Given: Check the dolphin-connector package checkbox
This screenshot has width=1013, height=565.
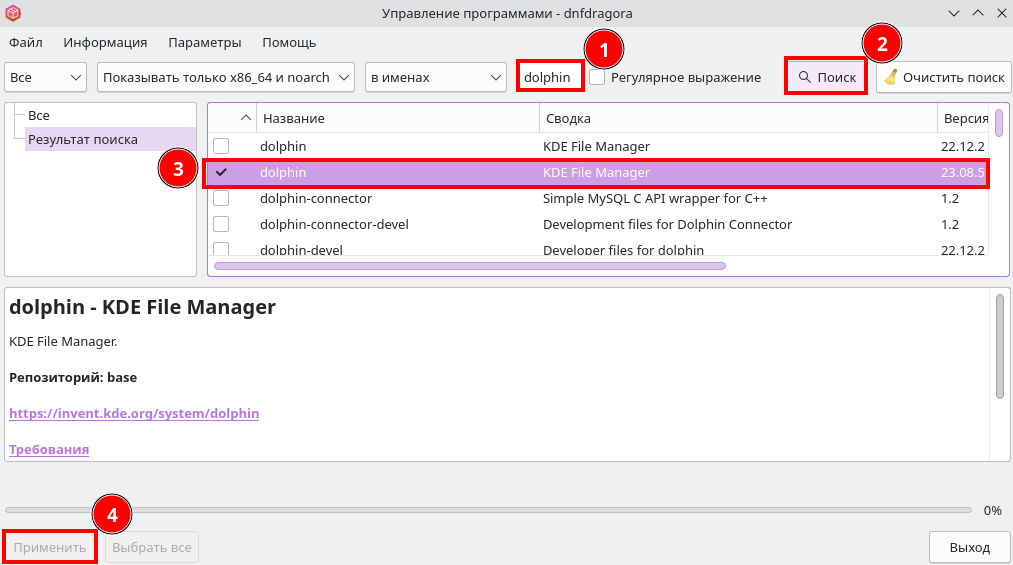Looking at the screenshot, I should tap(221, 198).
